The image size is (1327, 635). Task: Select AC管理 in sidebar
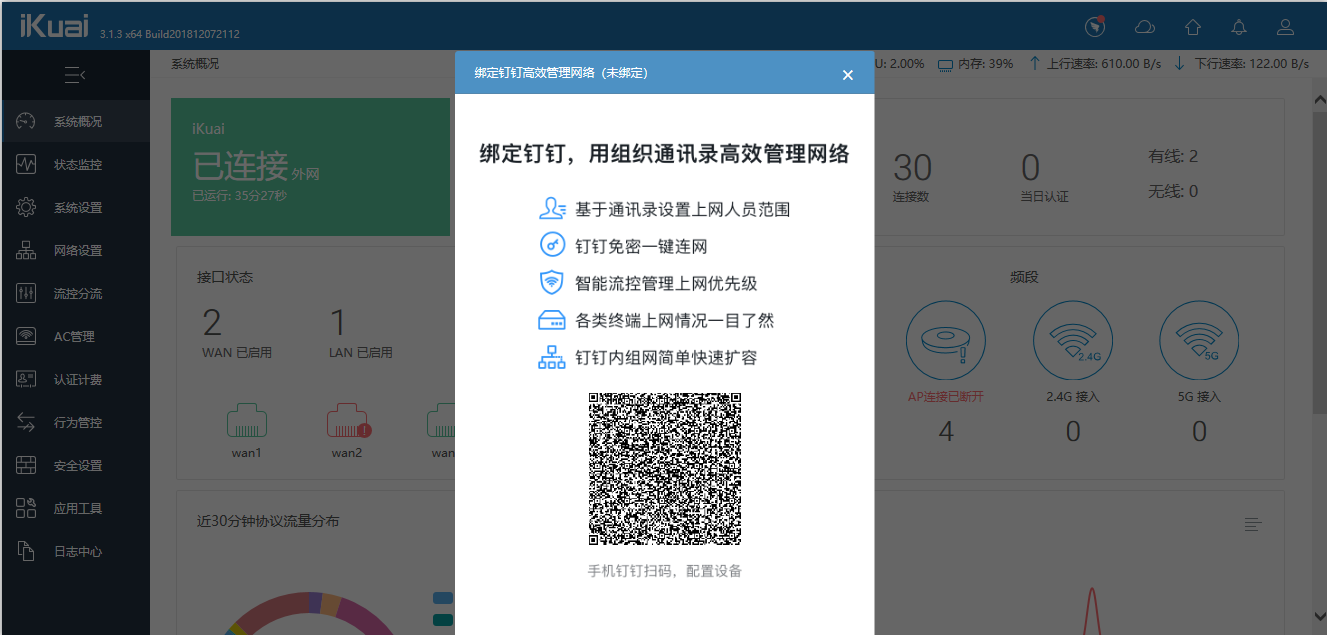(76, 336)
